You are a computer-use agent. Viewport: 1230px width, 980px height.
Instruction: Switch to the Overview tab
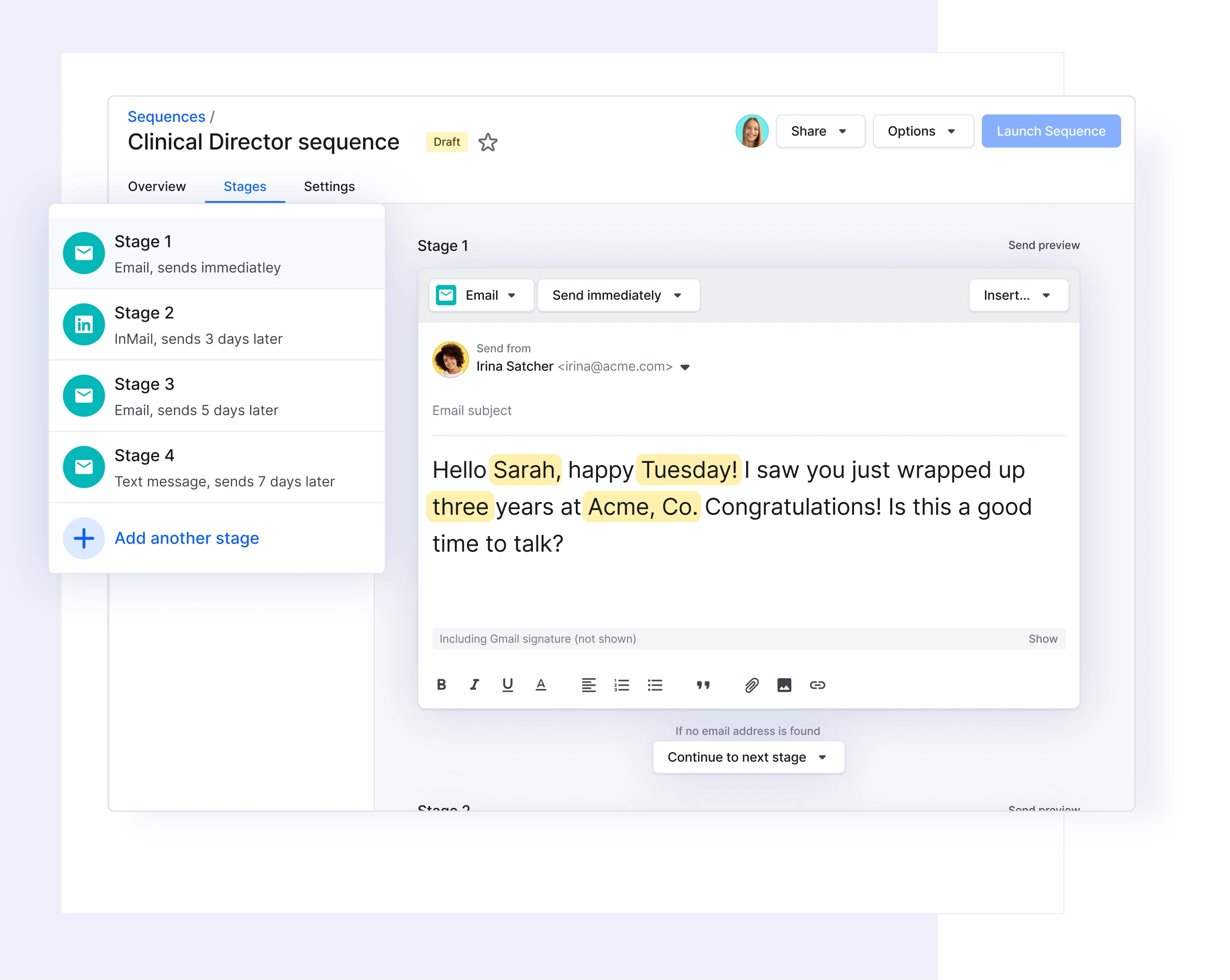(x=157, y=186)
